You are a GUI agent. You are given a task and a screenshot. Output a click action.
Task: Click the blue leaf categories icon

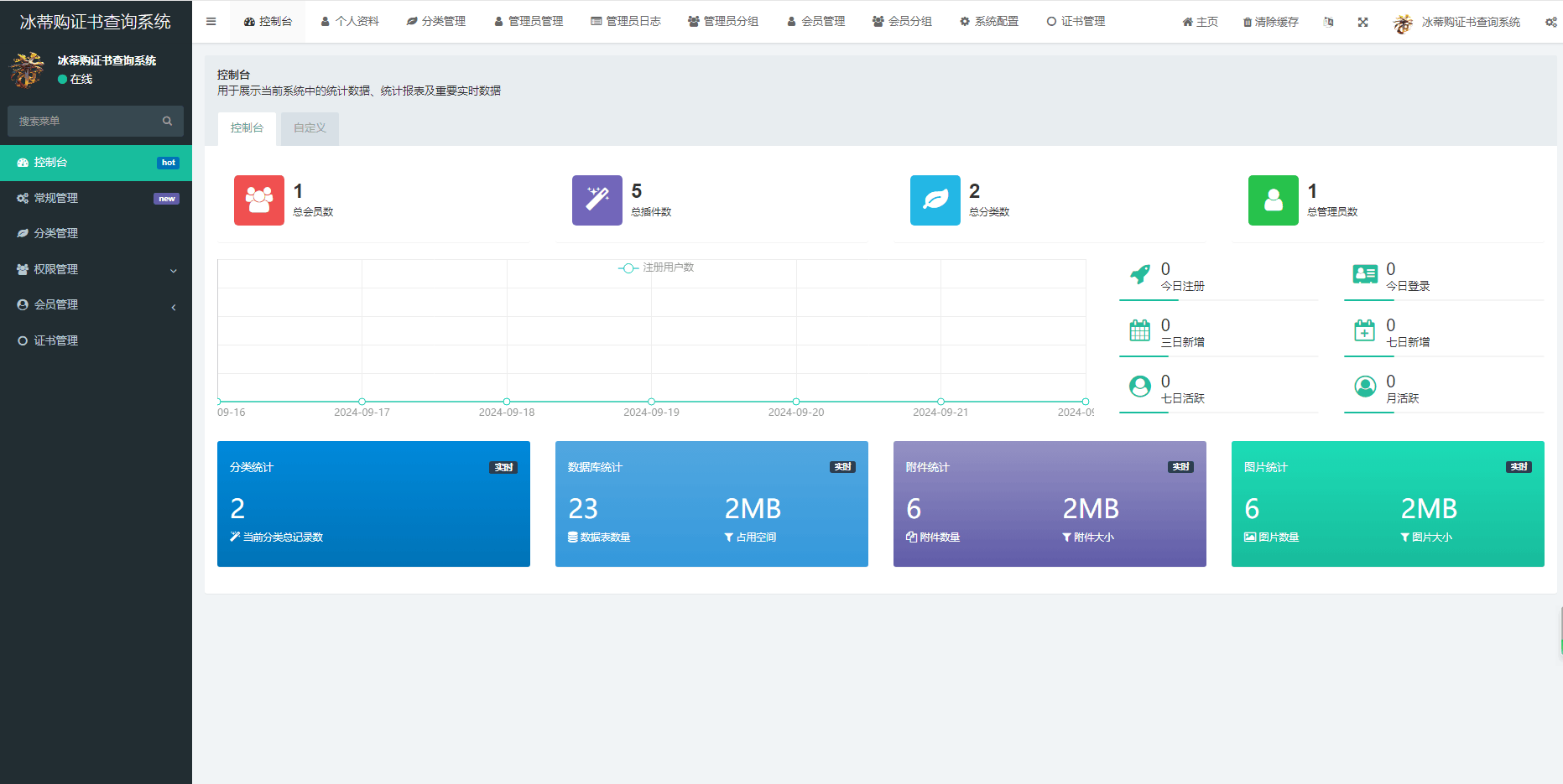[x=935, y=200]
